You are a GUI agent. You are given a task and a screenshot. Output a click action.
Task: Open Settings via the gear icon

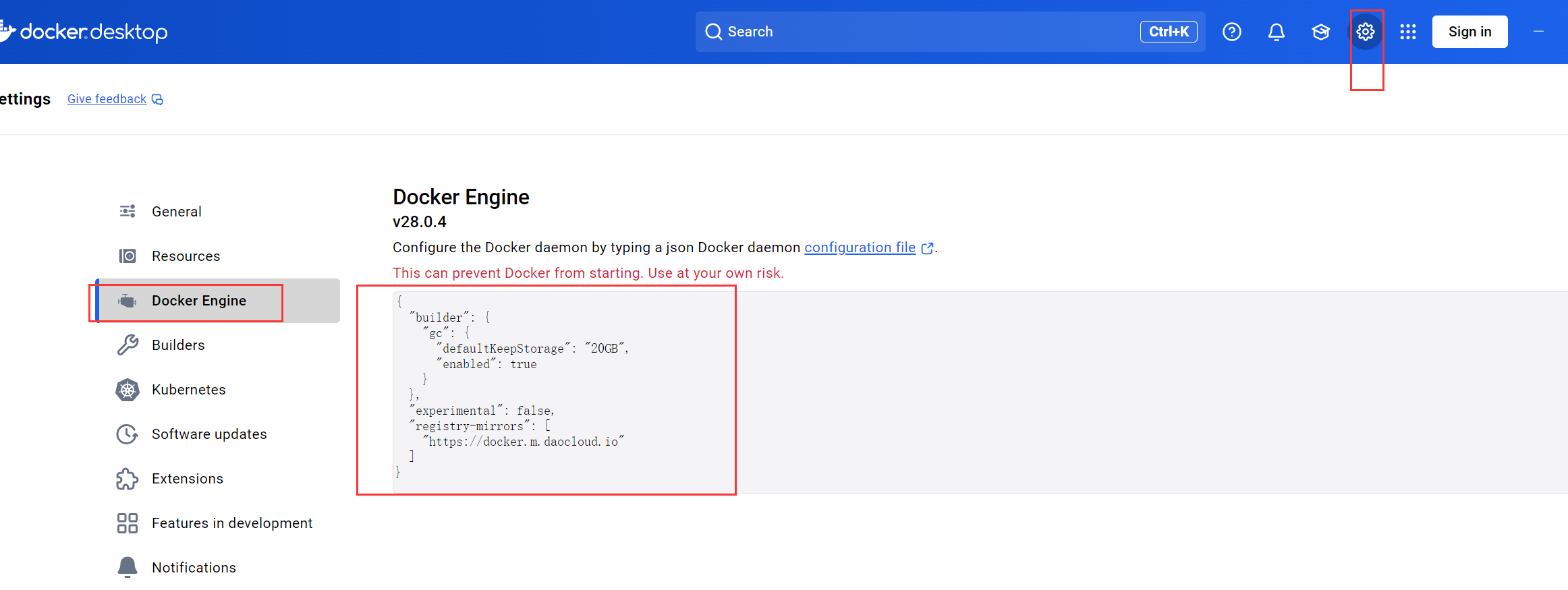pyautogui.click(x=1366, y=32)
